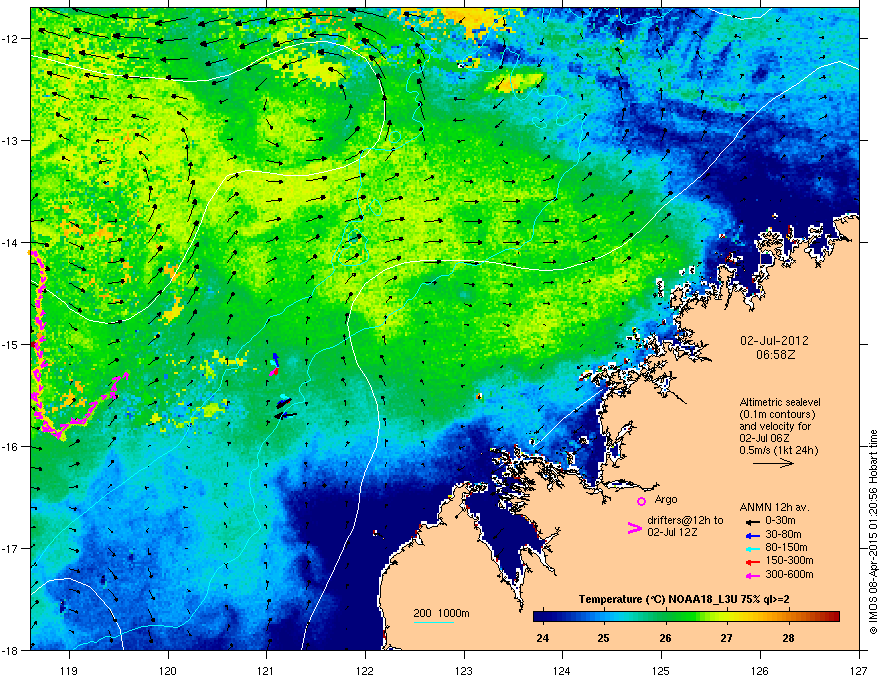This screenshot has width=880, height=680.
Task: Click the longitude label 123
Action: point(464,670)
